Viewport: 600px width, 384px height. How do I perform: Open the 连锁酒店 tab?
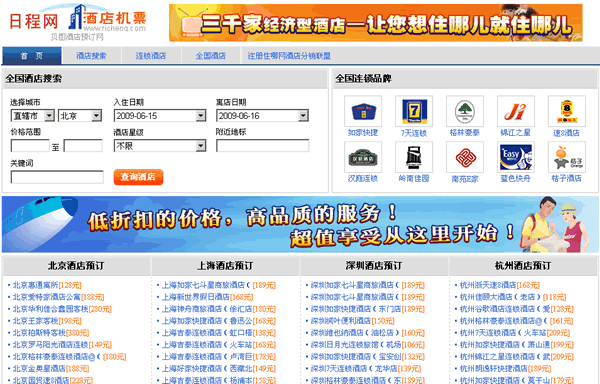[x=151, y=56]
